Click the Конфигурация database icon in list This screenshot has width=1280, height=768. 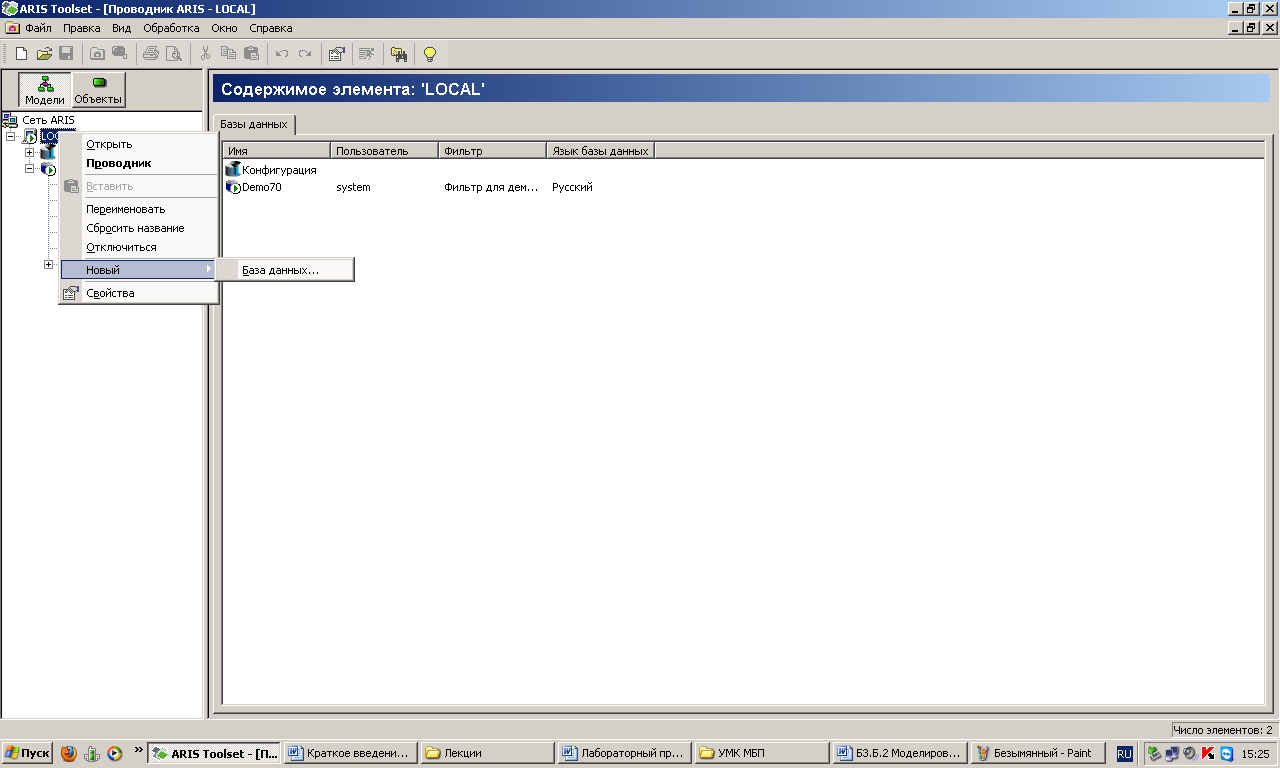(x=233, y=169)
